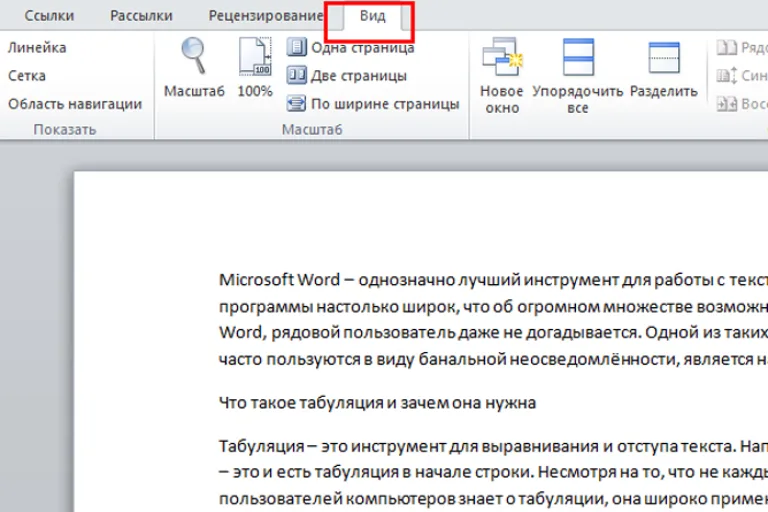Click the Упорядочить все icon
This screenshot has height=512, width=768.
click(578, 57)
